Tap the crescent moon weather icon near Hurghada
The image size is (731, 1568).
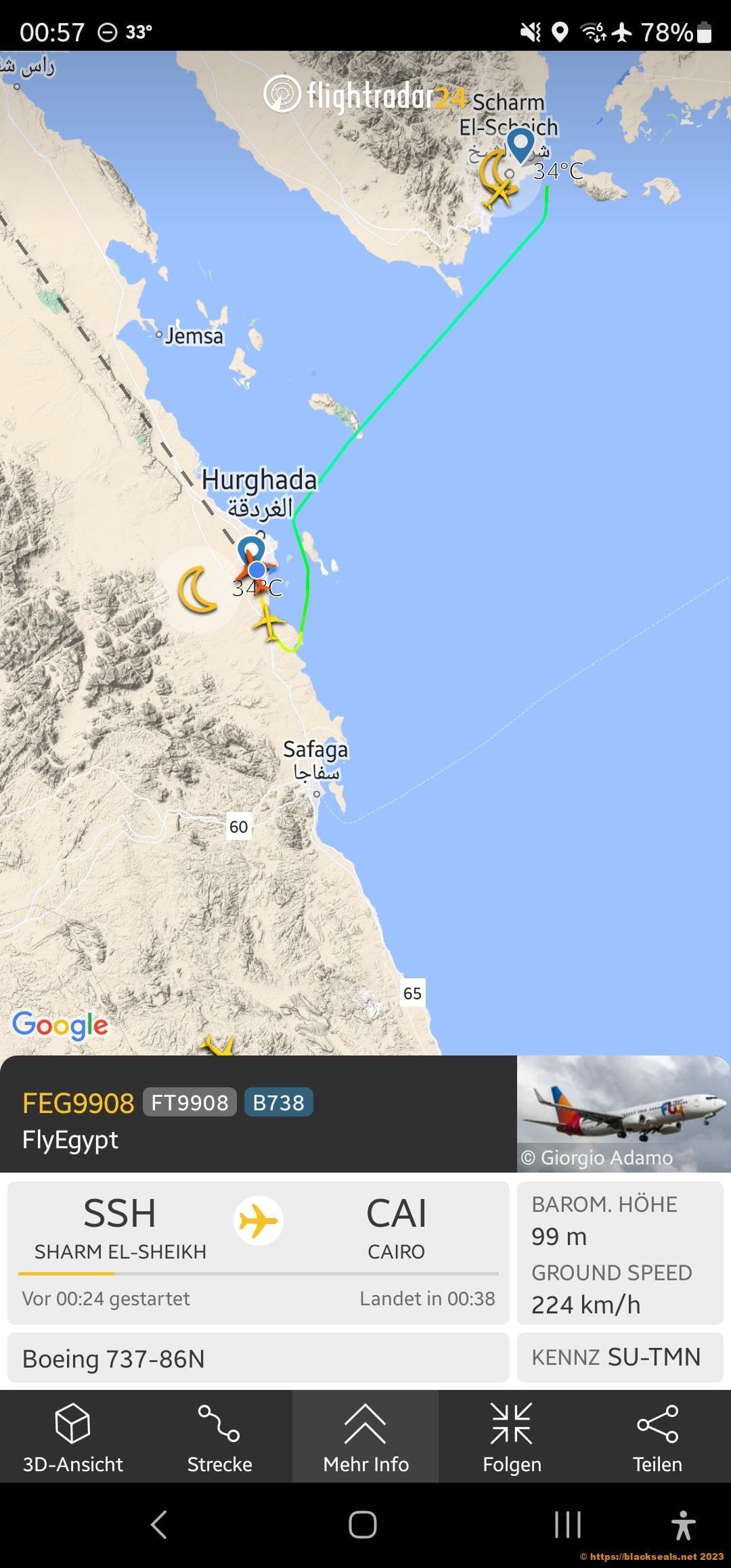[197, 590]
